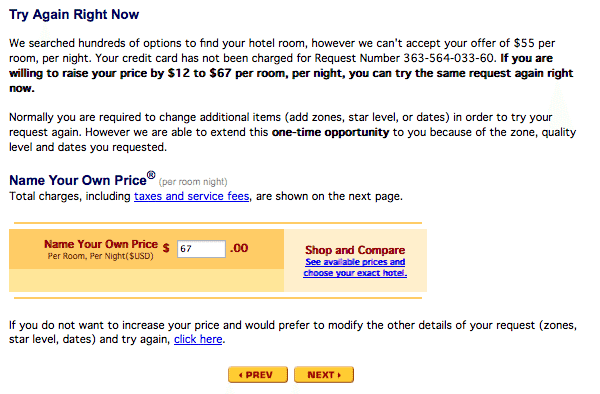Go back with the PREV button

[258, 374]
